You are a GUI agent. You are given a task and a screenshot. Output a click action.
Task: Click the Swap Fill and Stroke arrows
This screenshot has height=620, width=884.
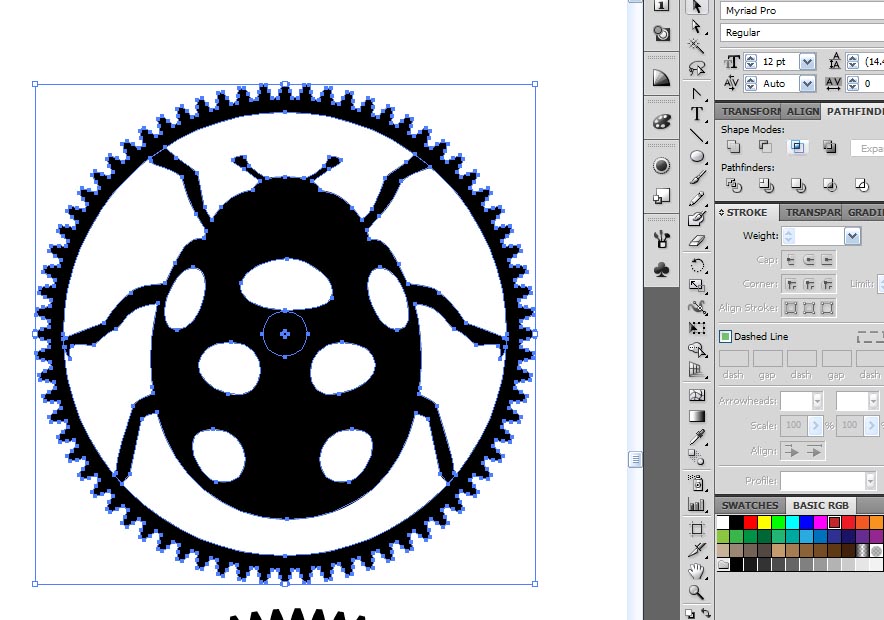click(x=705, y=613)
